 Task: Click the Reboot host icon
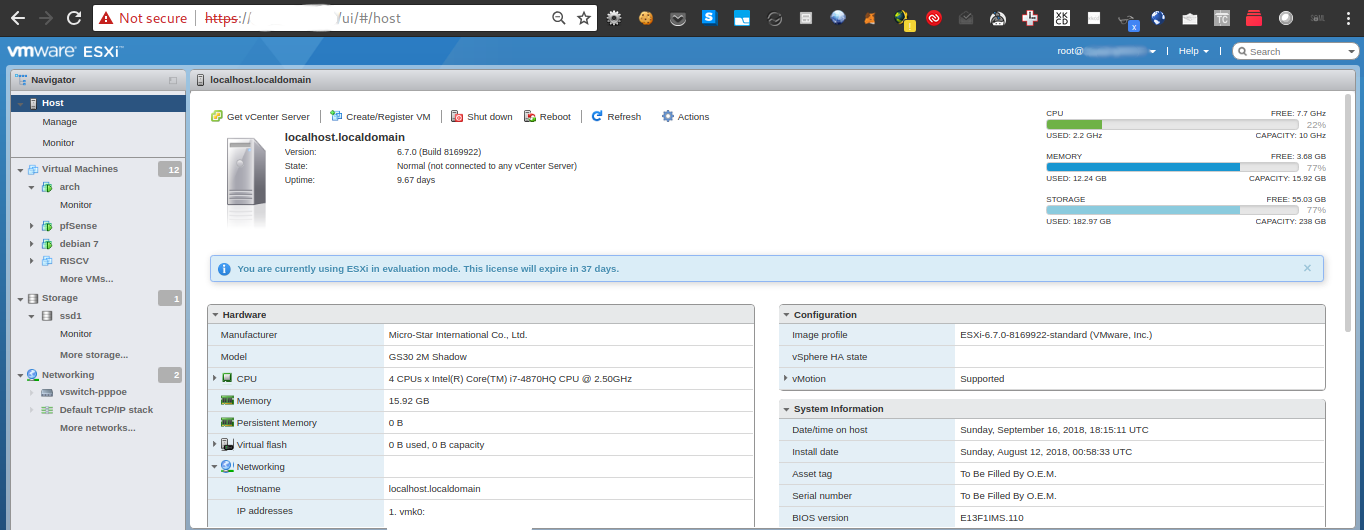530,117
